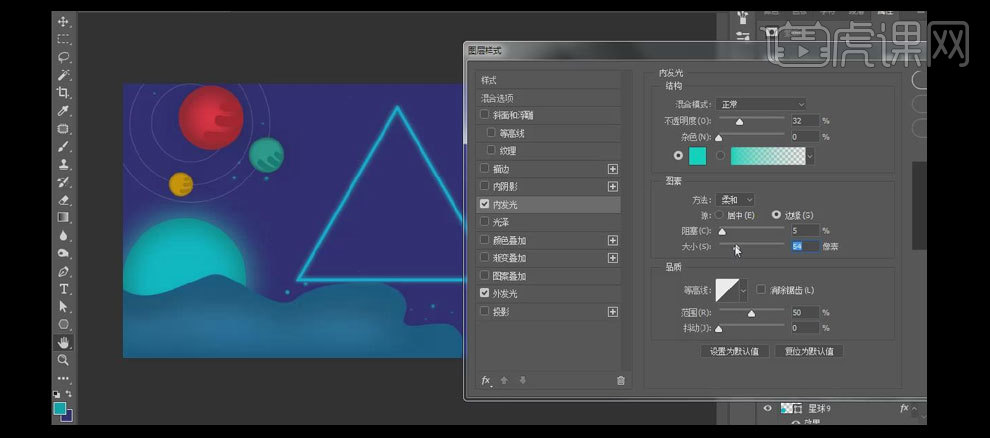Enable the 内阴影 checkbox
The image size is (990, 438).
pos(484,186)
